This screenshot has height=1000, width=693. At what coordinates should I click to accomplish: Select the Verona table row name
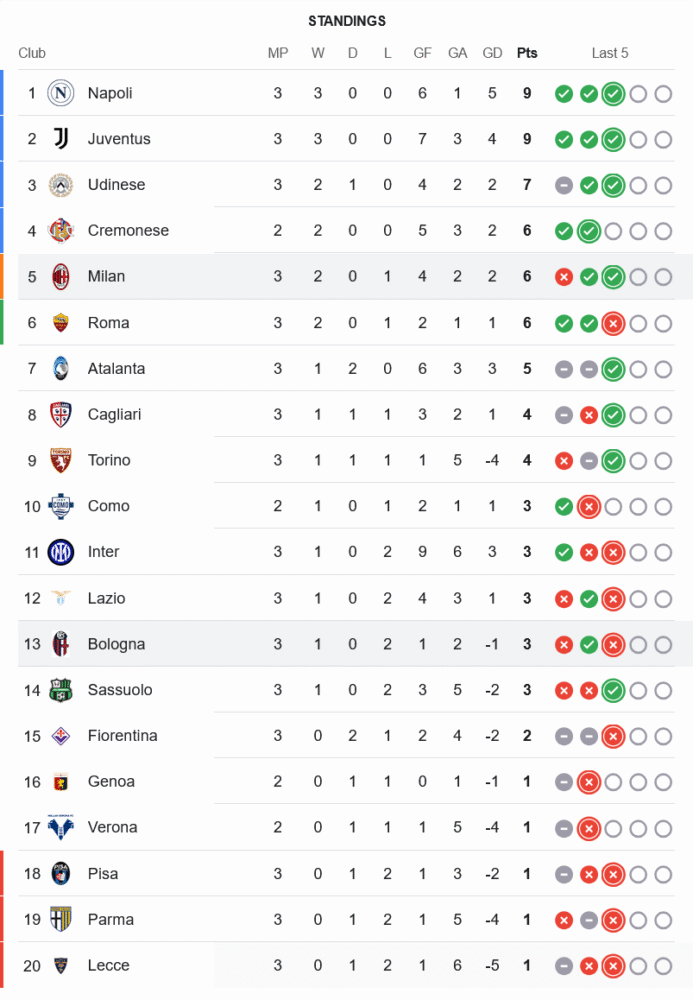[x=112, y=827]
